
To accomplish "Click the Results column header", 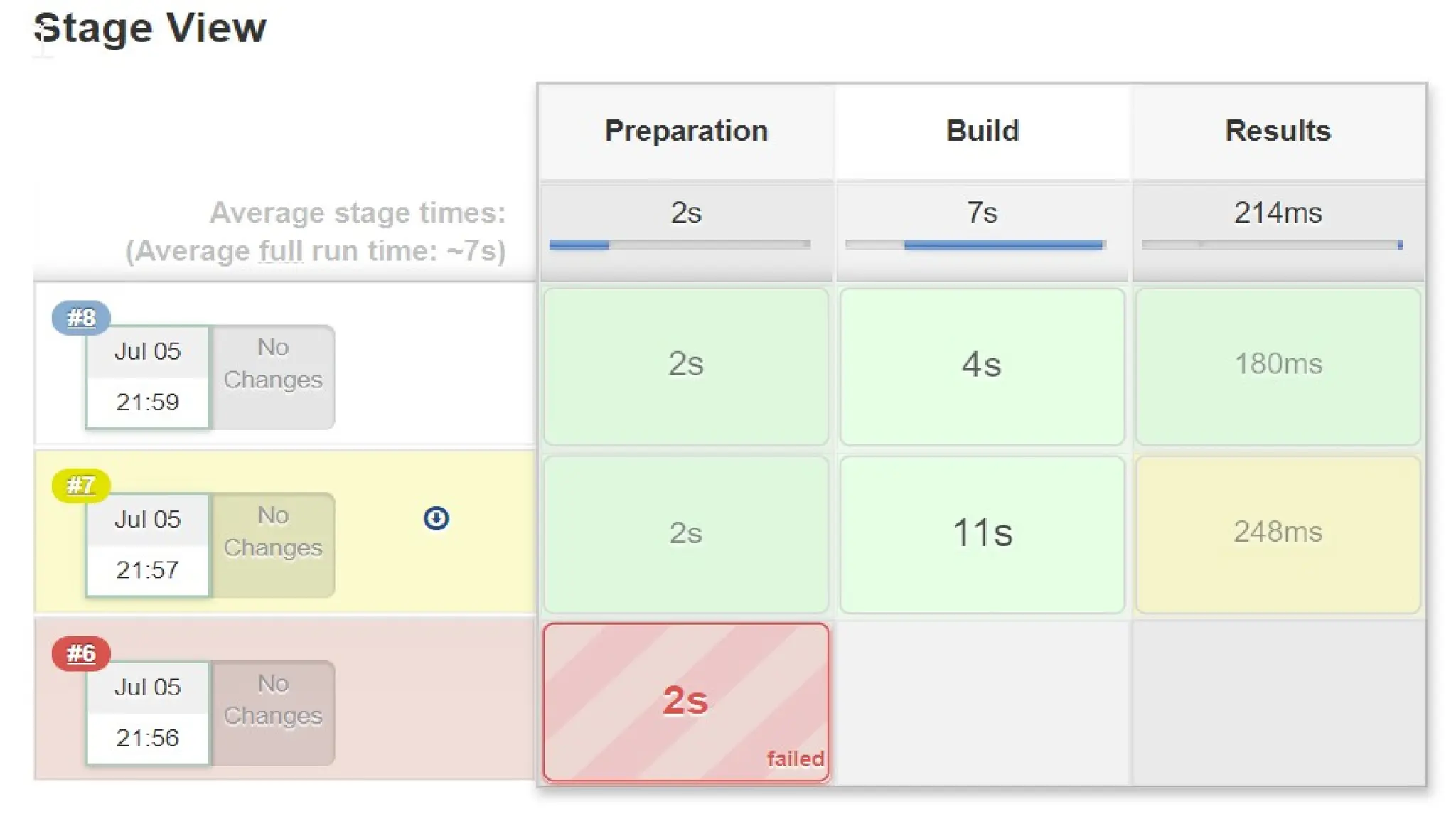I will (1278, 132).
